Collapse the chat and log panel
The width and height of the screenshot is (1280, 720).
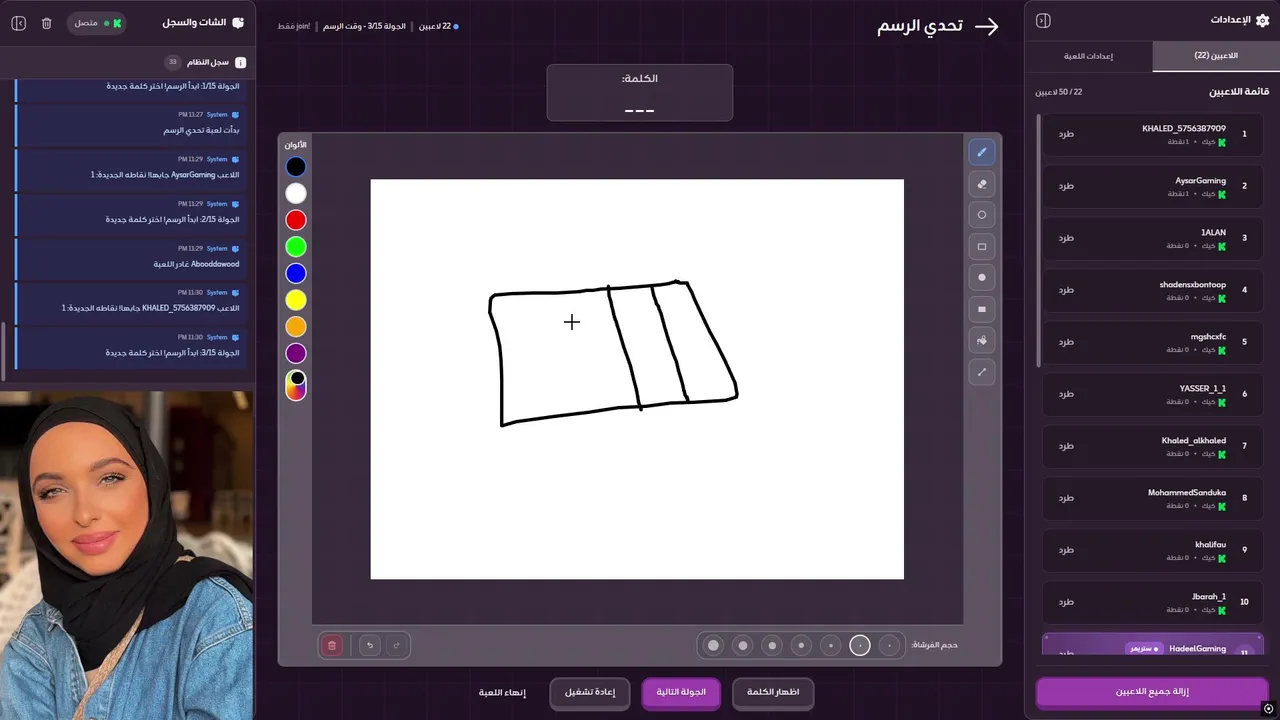tap(18, 22)
